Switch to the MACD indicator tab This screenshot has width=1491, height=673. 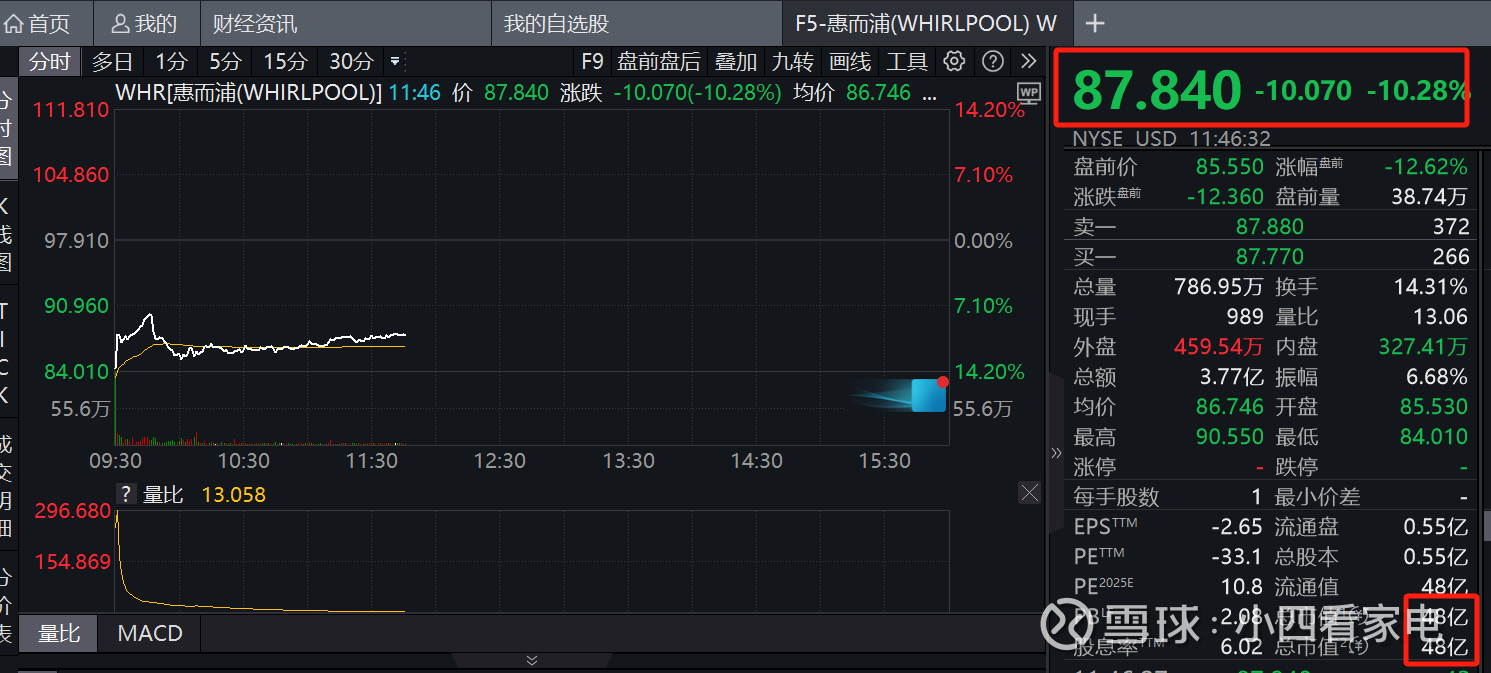pos(150,634)
